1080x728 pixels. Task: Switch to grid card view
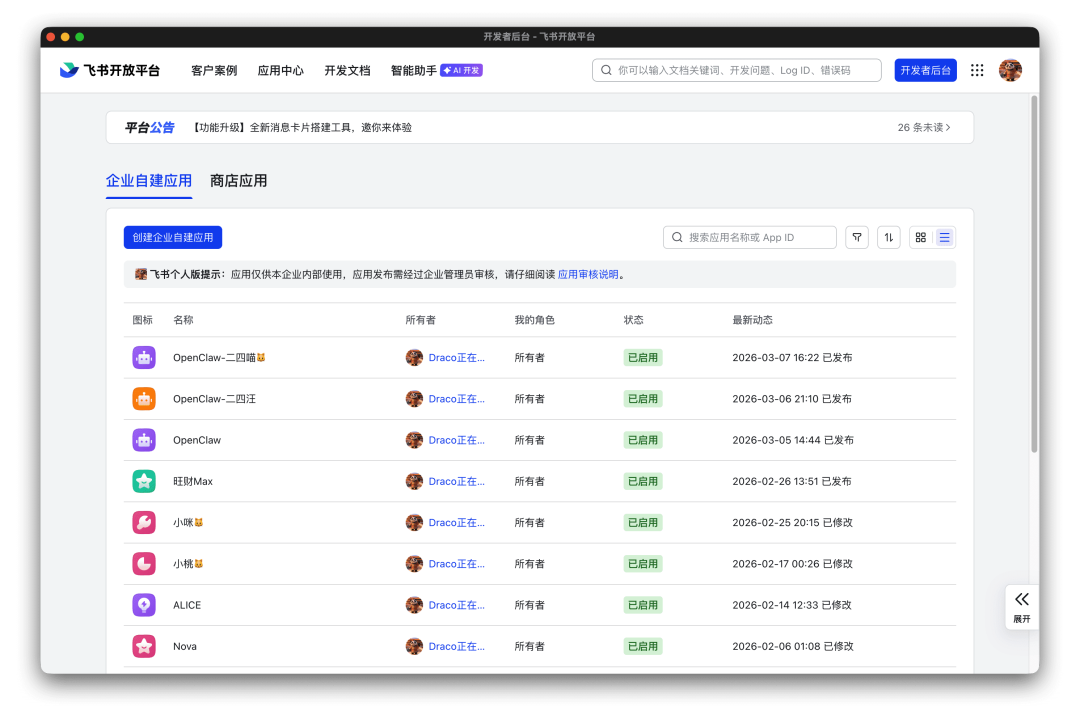pyautogui.click(x=921, y=237)
